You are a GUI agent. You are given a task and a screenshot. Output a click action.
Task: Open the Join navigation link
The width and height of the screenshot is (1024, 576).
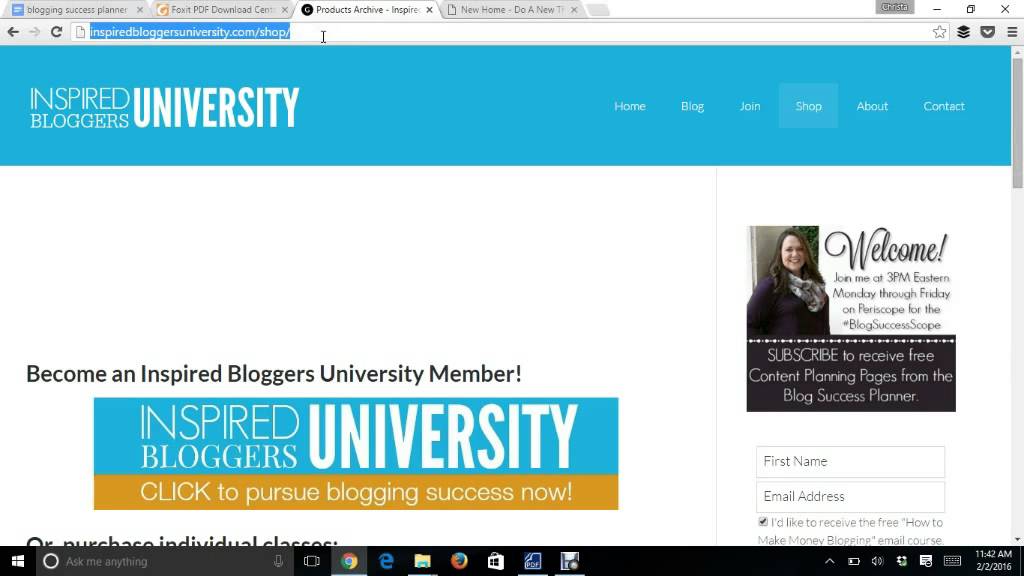point(750,106)
